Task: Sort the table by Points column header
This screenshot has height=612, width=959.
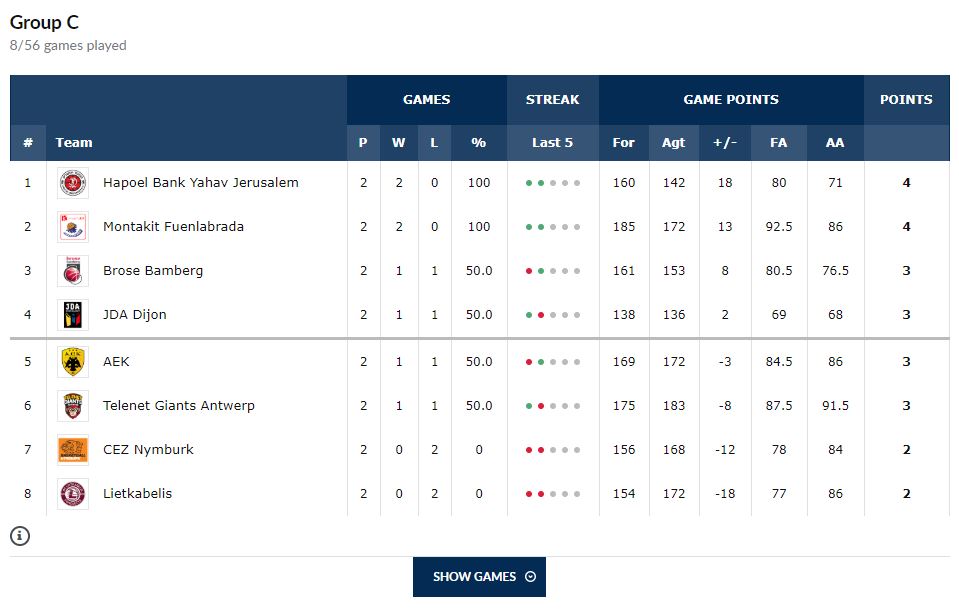Action: tap(906, 100)
